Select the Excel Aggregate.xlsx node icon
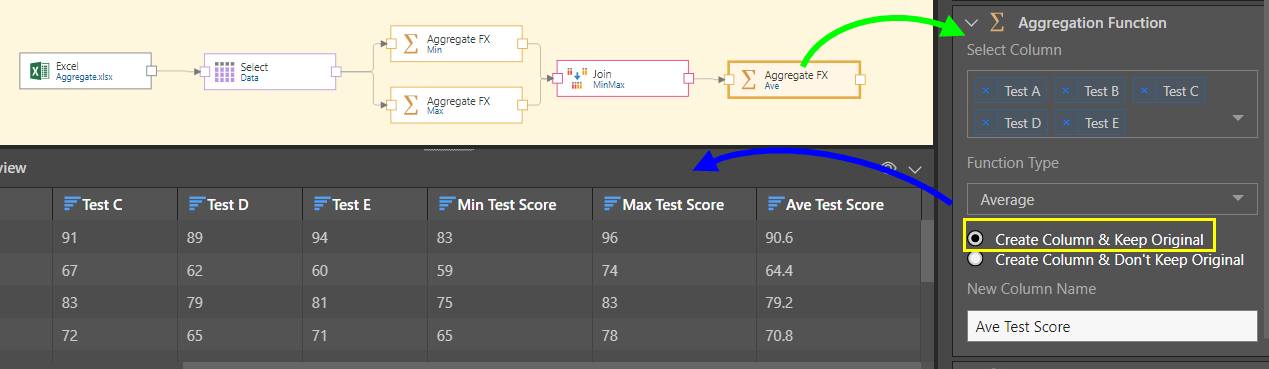Screen dimensions: 1269x369 click(39, 70)
